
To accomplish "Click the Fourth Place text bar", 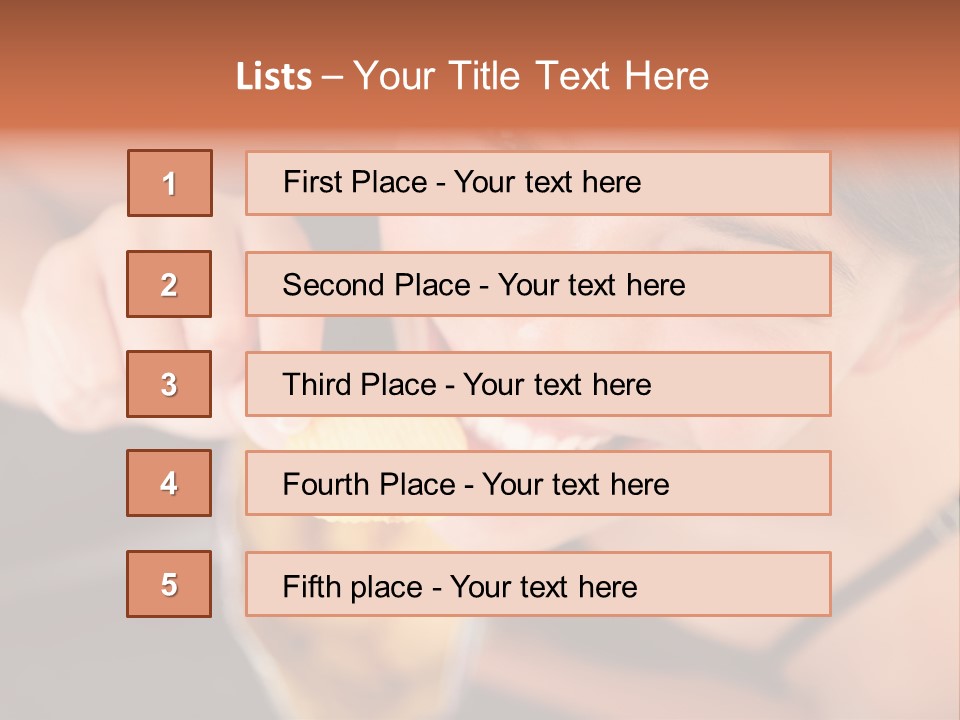I will coord(538,483).
